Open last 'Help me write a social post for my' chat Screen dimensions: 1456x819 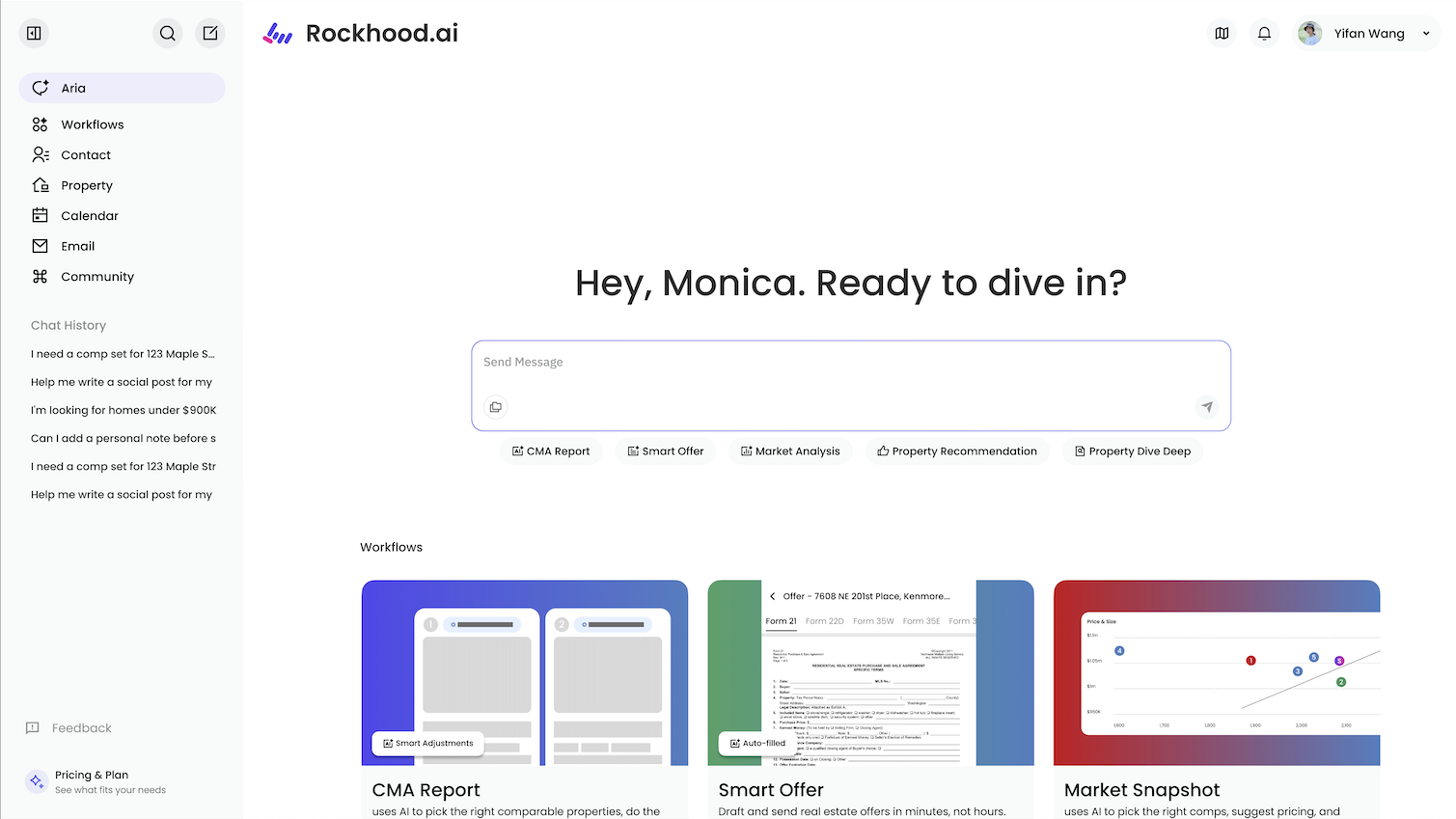click(122, 494)
